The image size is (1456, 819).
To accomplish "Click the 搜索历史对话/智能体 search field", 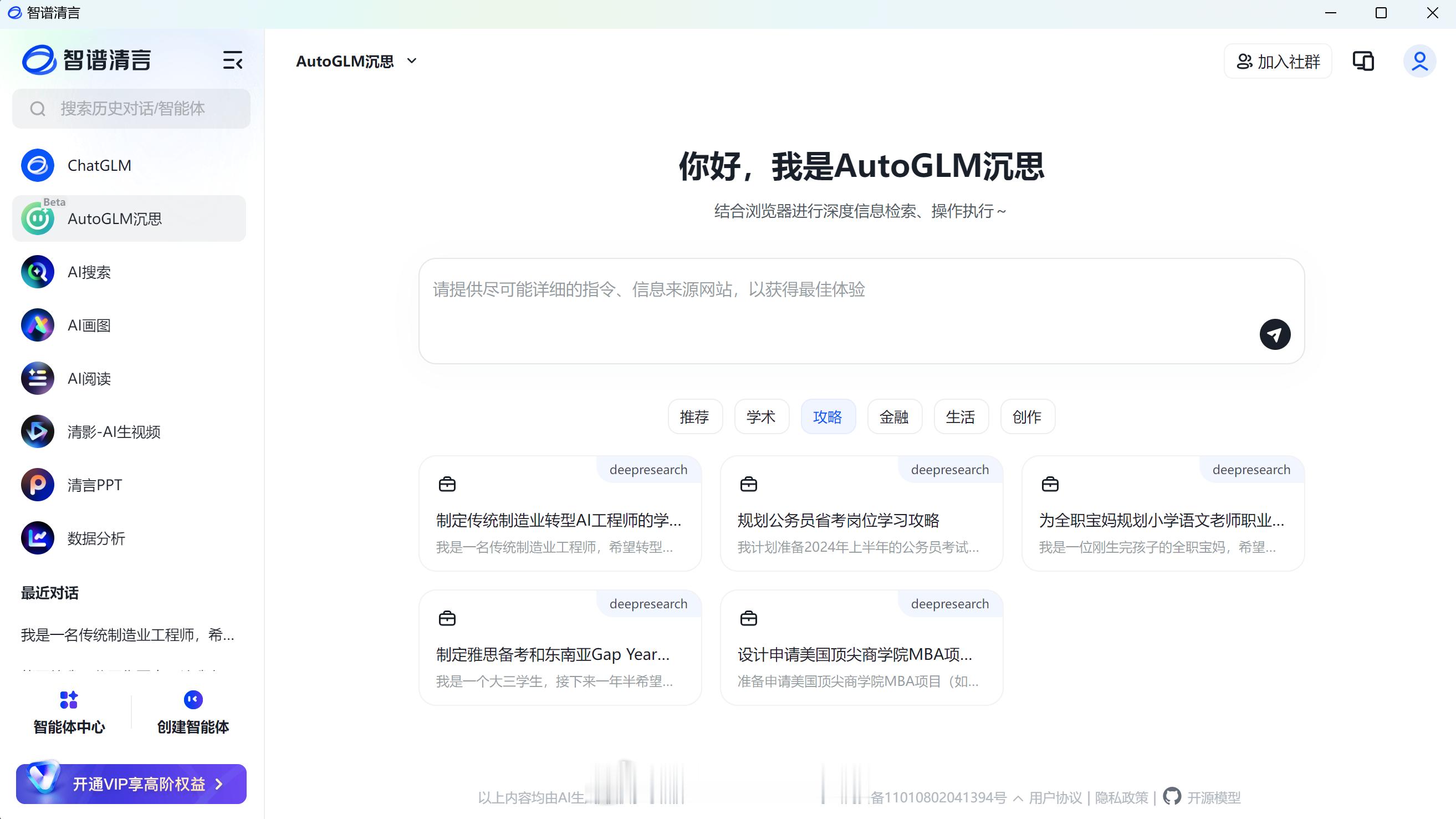I will [x=131, y=109].
